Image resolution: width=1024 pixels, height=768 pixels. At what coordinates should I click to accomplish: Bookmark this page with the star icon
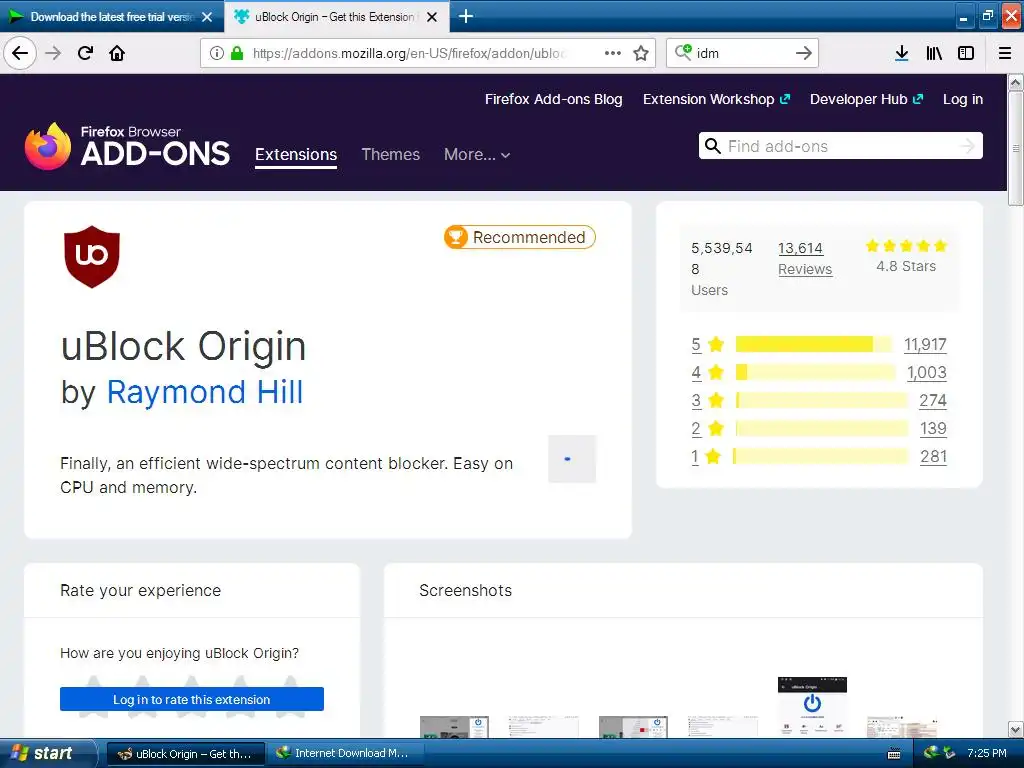coord(641,53)
